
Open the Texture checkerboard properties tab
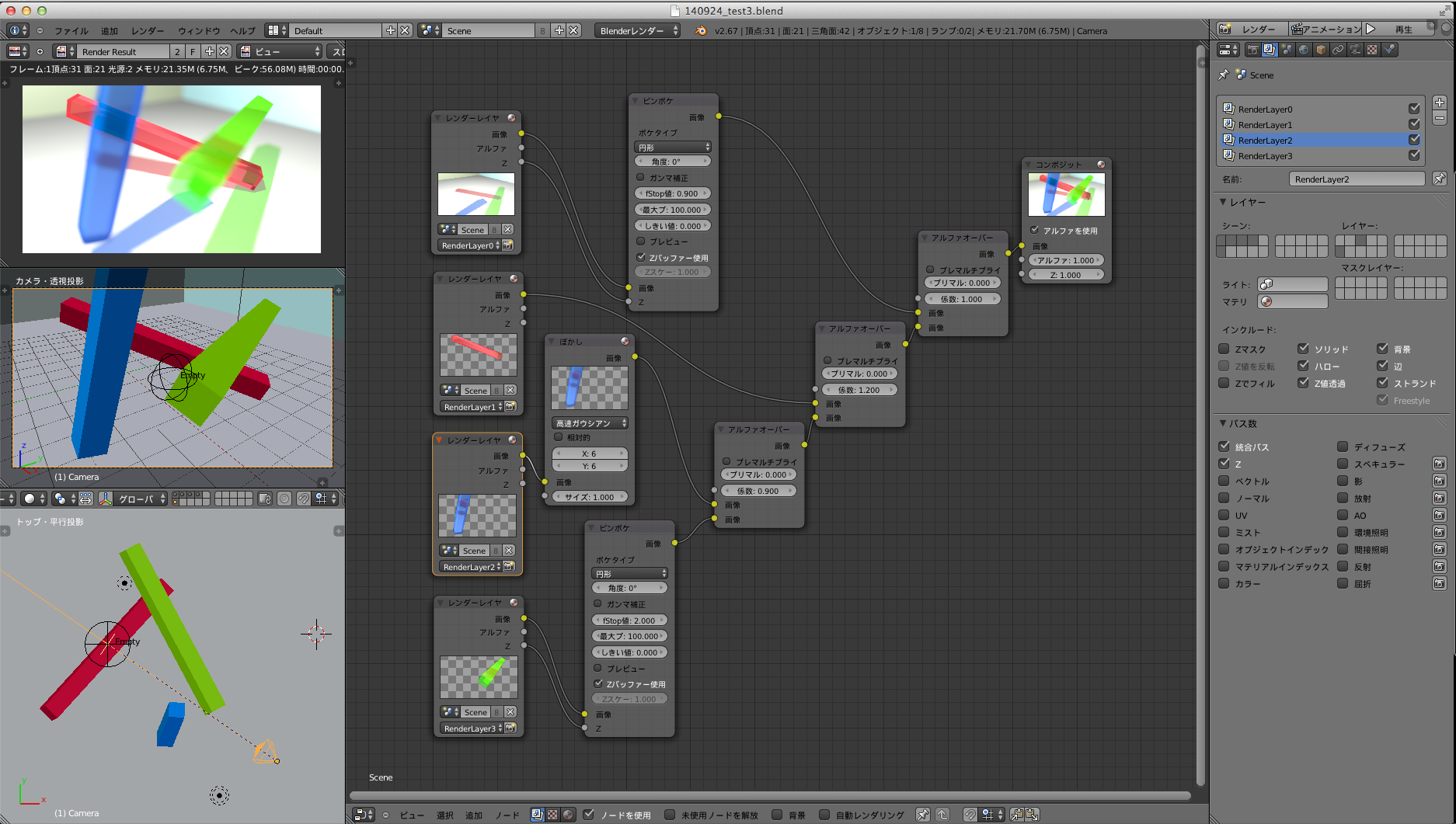[x=1373, y=50]
